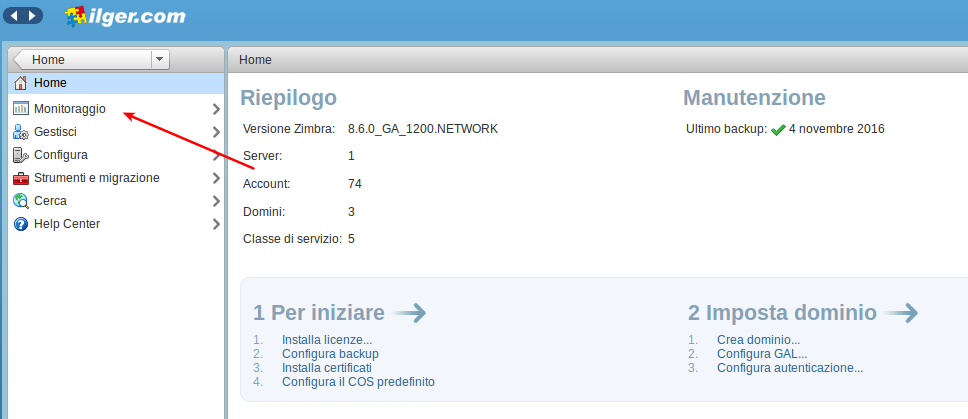Open Configura il COS predefinito link
This screenshot has height=419, width=968.
[x=358, y=382]
